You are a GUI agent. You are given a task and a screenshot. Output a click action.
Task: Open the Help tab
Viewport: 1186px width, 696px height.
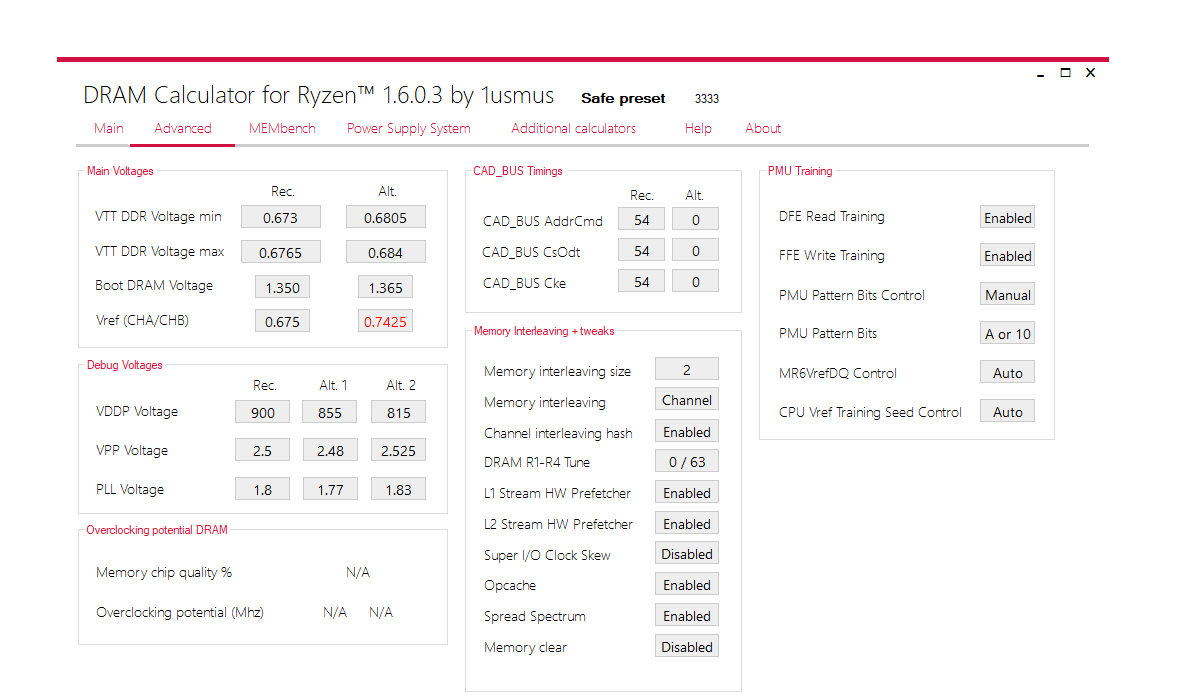point(697,129)
